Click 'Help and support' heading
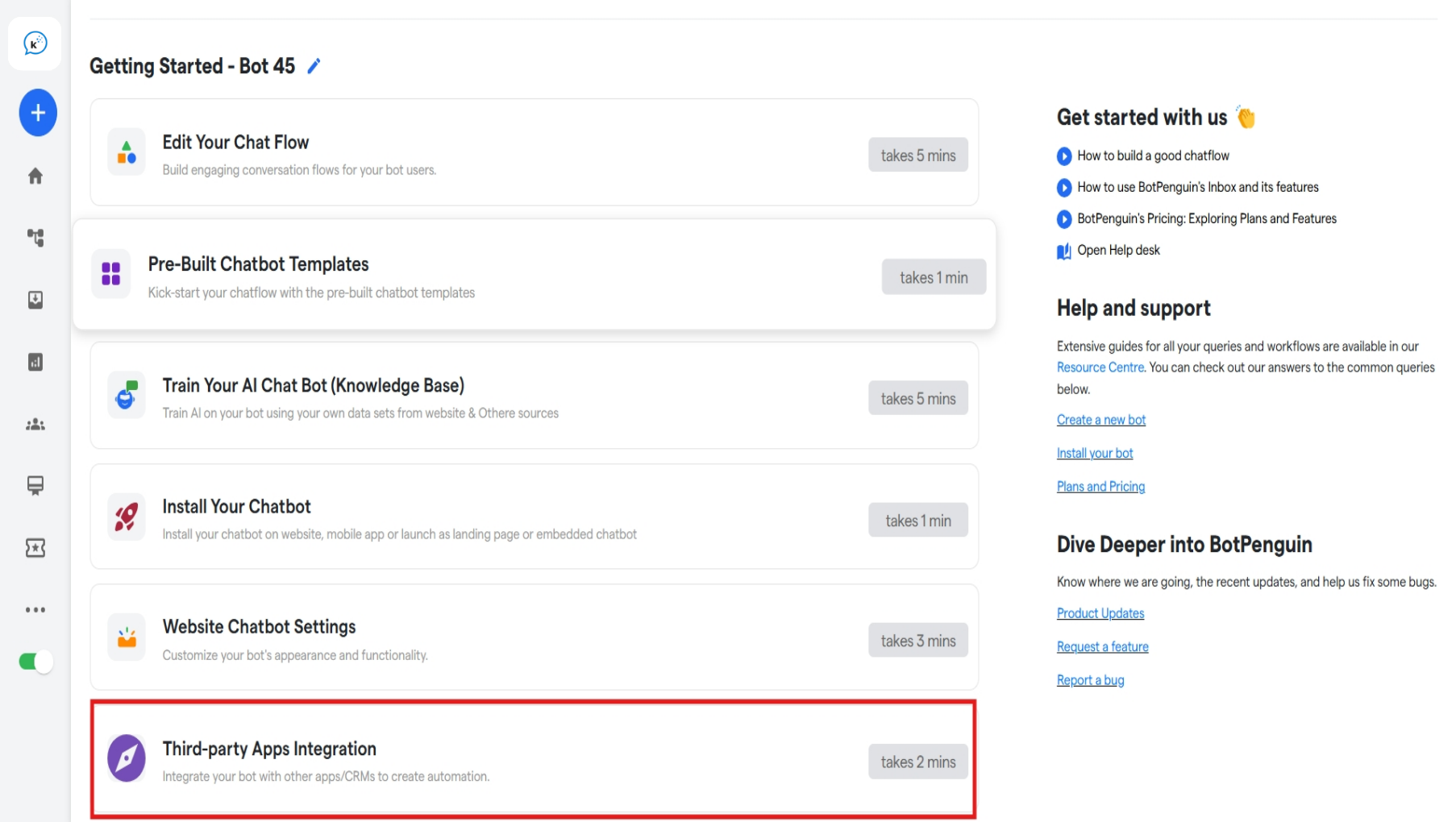 pyautogui.click(x=1134, y=308)
